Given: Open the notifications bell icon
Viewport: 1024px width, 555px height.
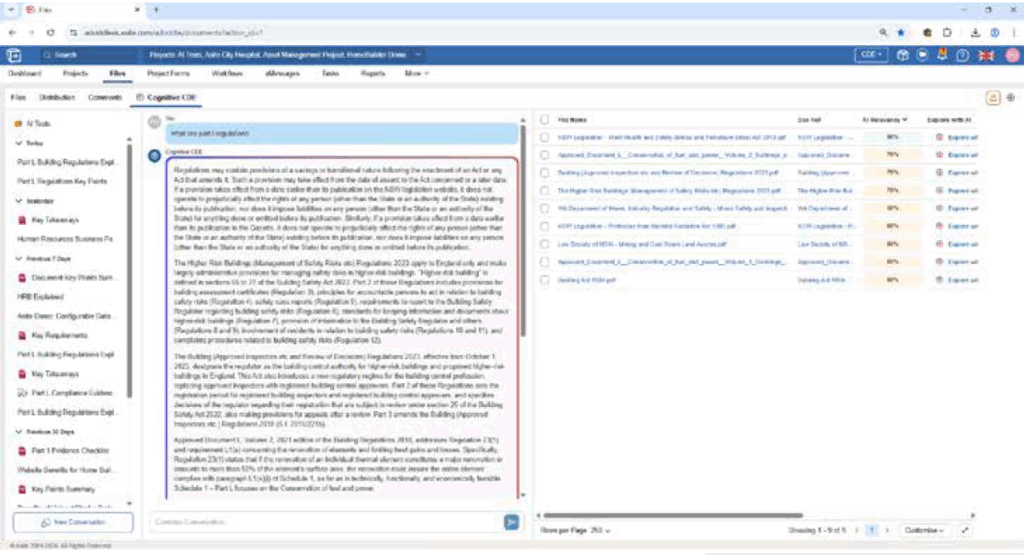Looking at the screenshot, I should tap(941, 55).
